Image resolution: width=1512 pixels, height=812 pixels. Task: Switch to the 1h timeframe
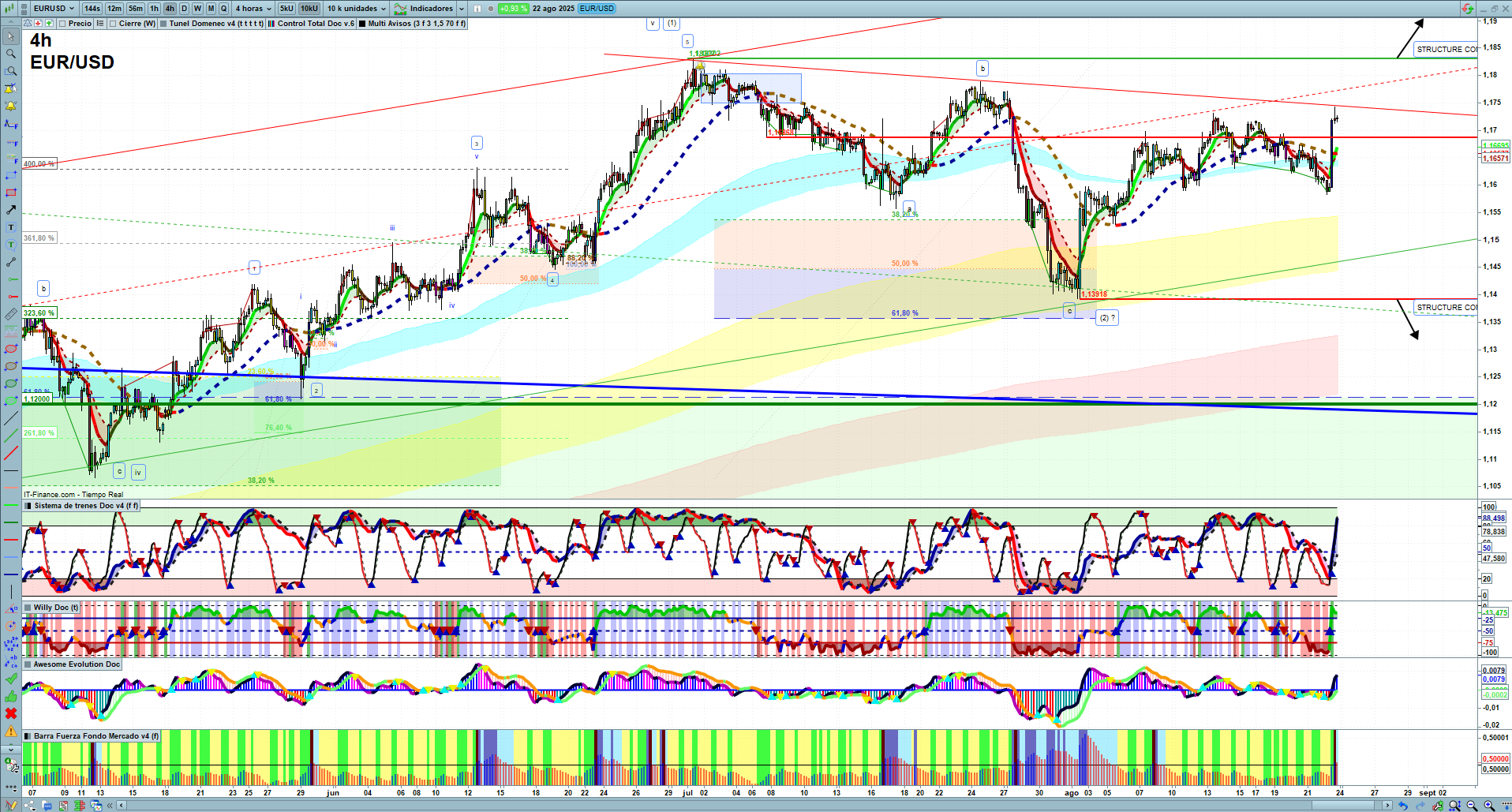[154, 9]
